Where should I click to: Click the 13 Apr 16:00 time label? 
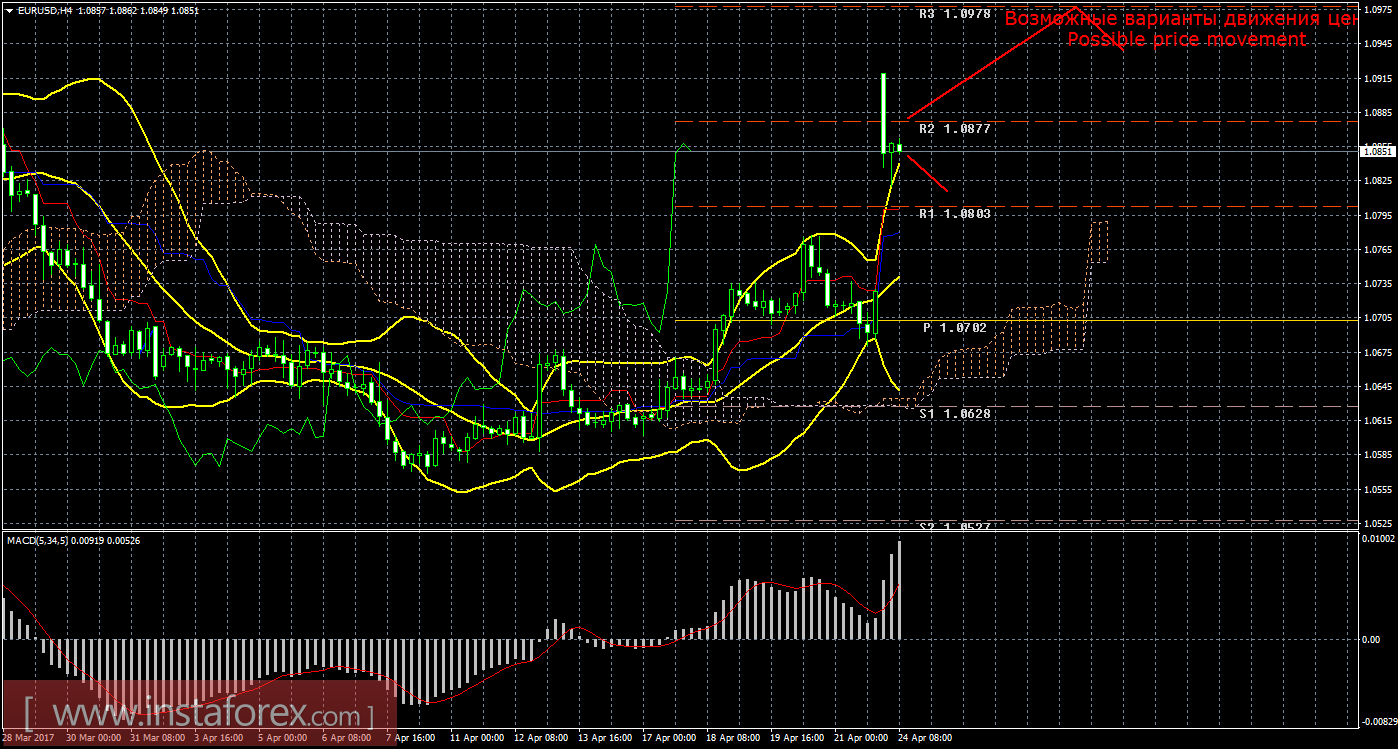coord(604,738)
